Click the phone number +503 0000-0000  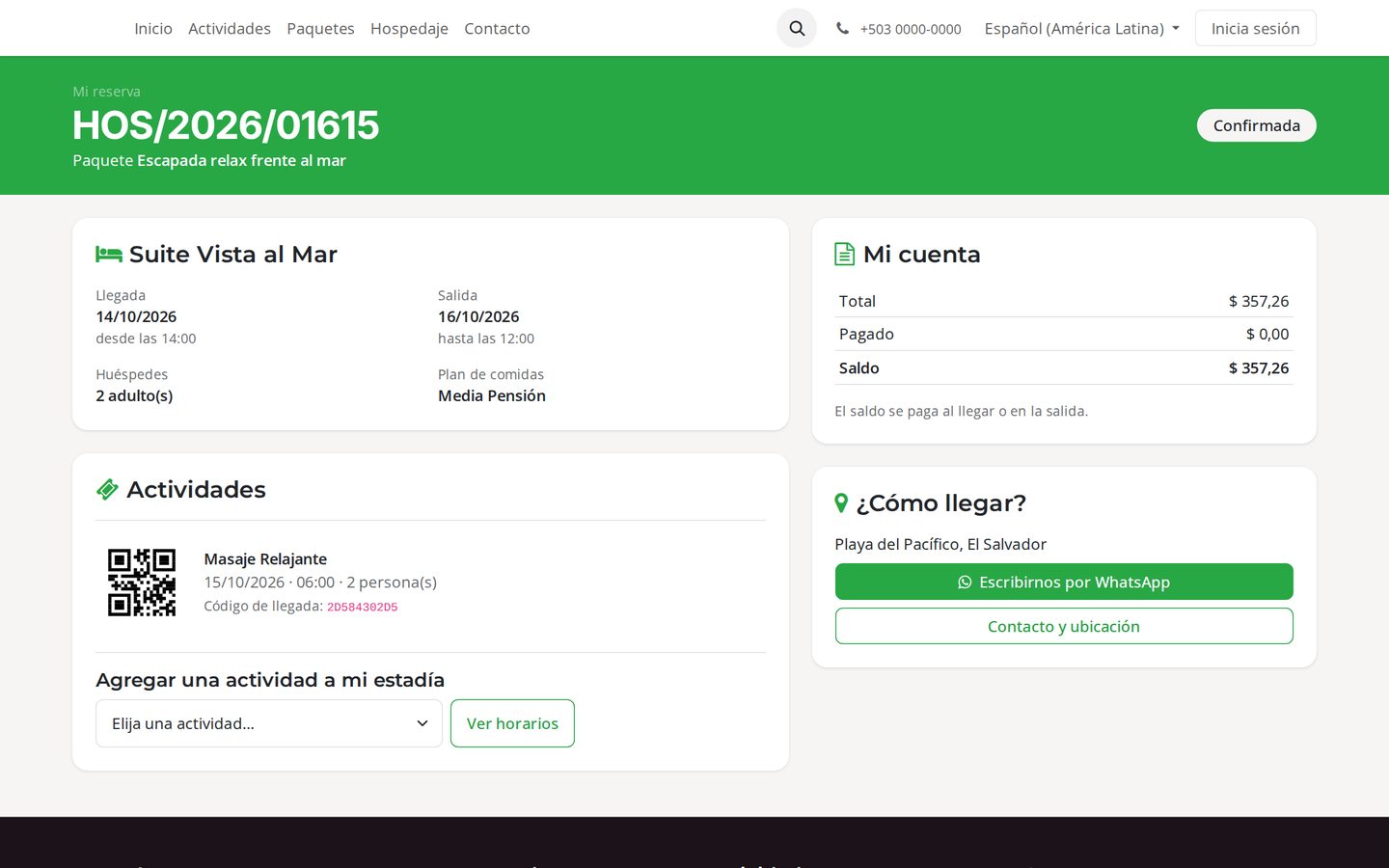(911, 29)
